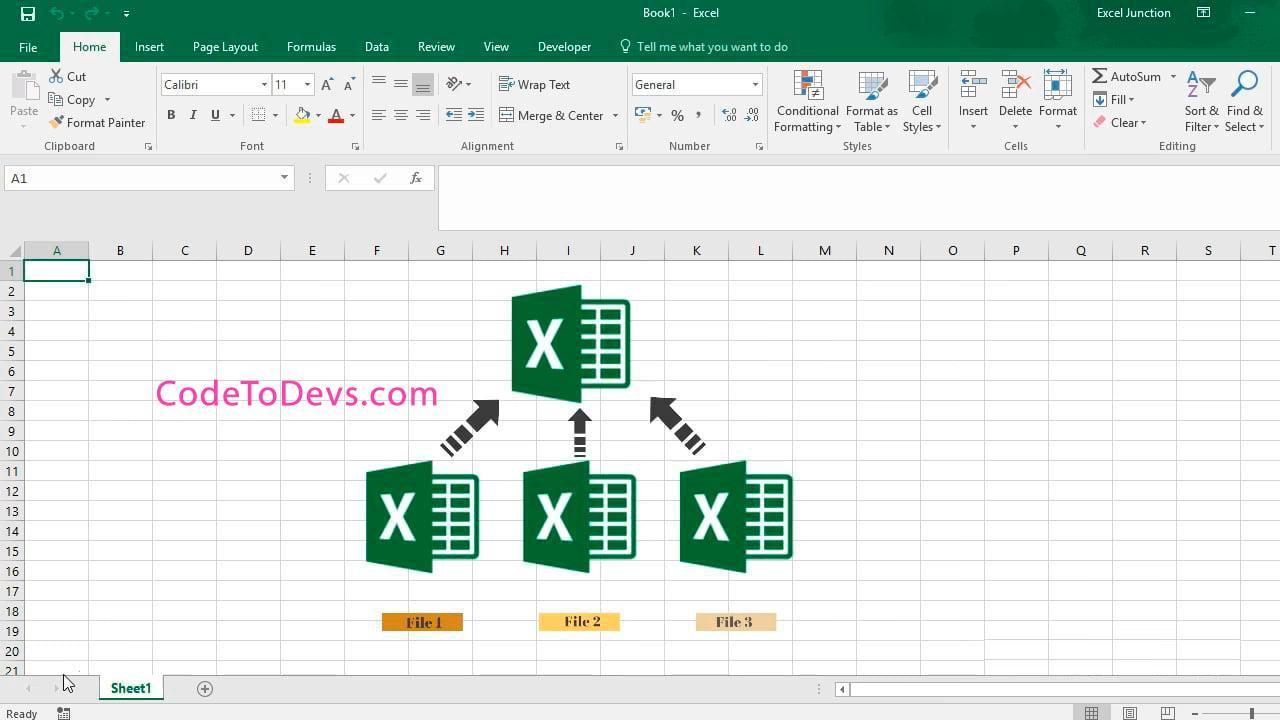Switch to the Developer tab
The image size is (1280, 720).
[x=564, y=47]
